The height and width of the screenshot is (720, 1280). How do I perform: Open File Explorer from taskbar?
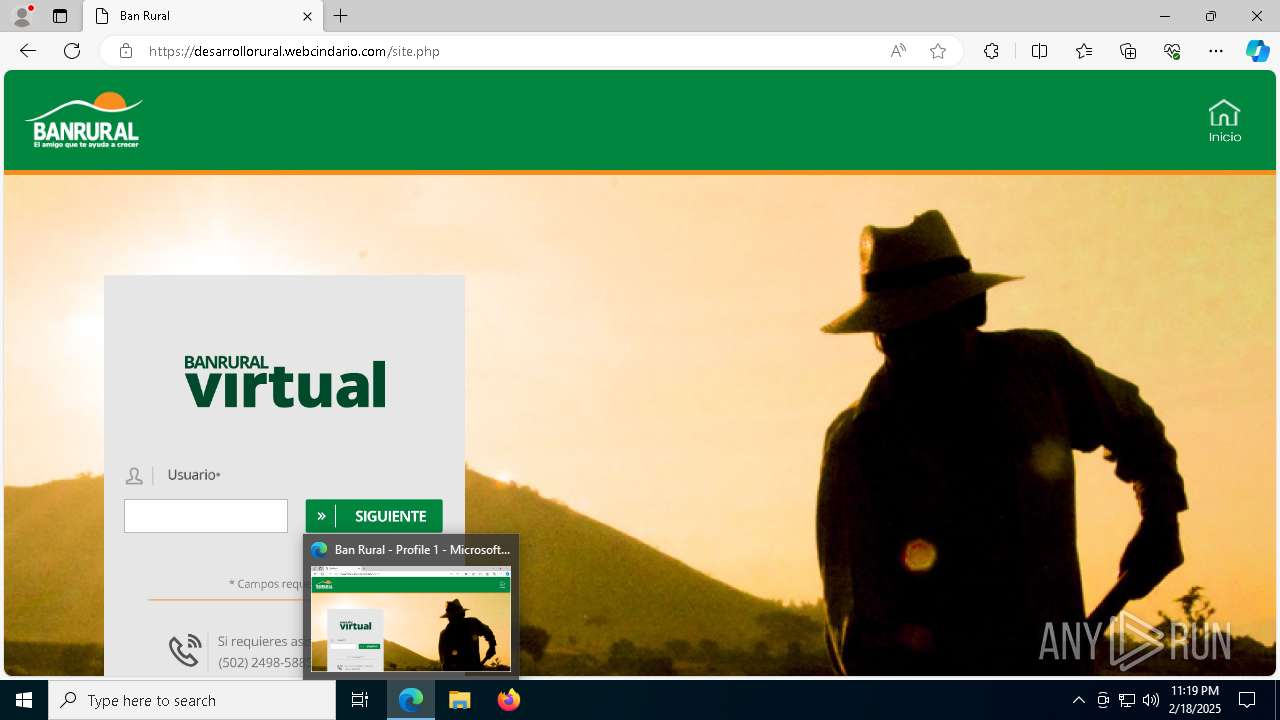[460, 700]
